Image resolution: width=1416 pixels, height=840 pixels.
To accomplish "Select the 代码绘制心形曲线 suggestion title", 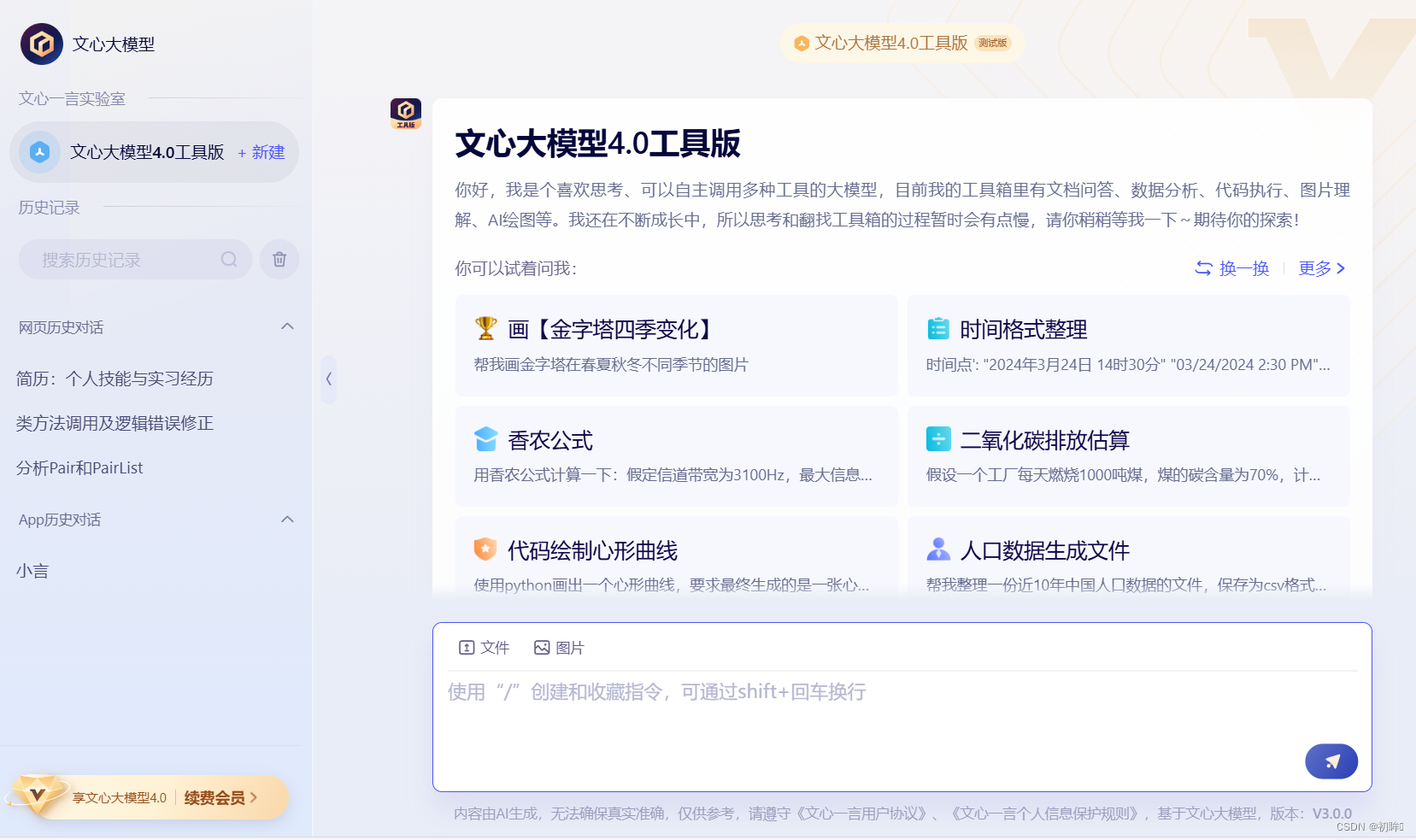I will tap(593, 550).
